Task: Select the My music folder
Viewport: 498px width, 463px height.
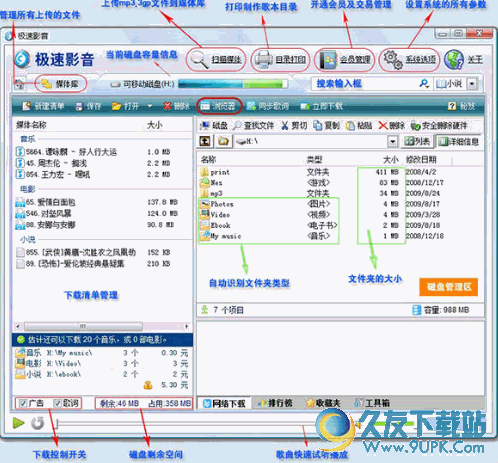Action: coord(220,236)
